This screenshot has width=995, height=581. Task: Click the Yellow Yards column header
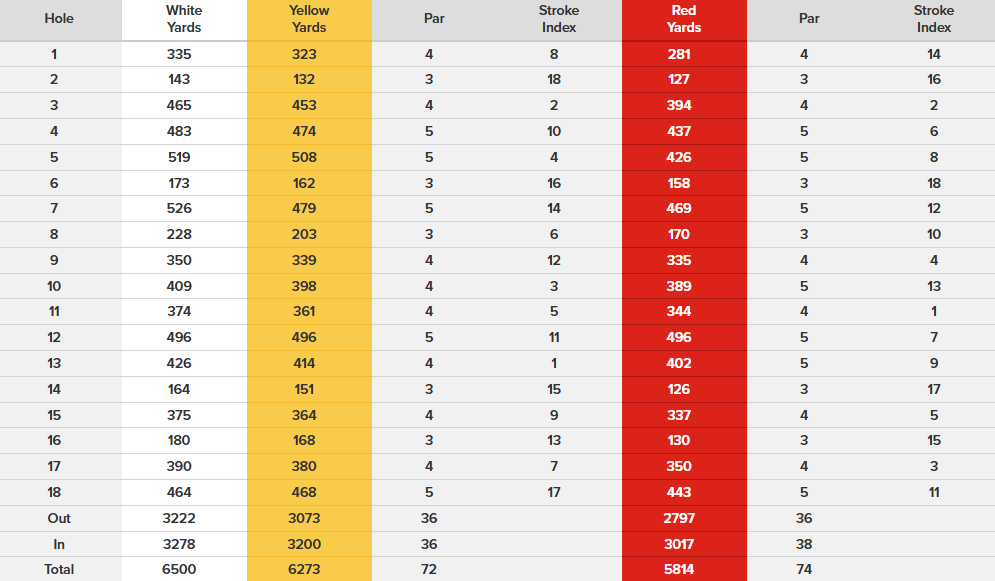point(309,19)
